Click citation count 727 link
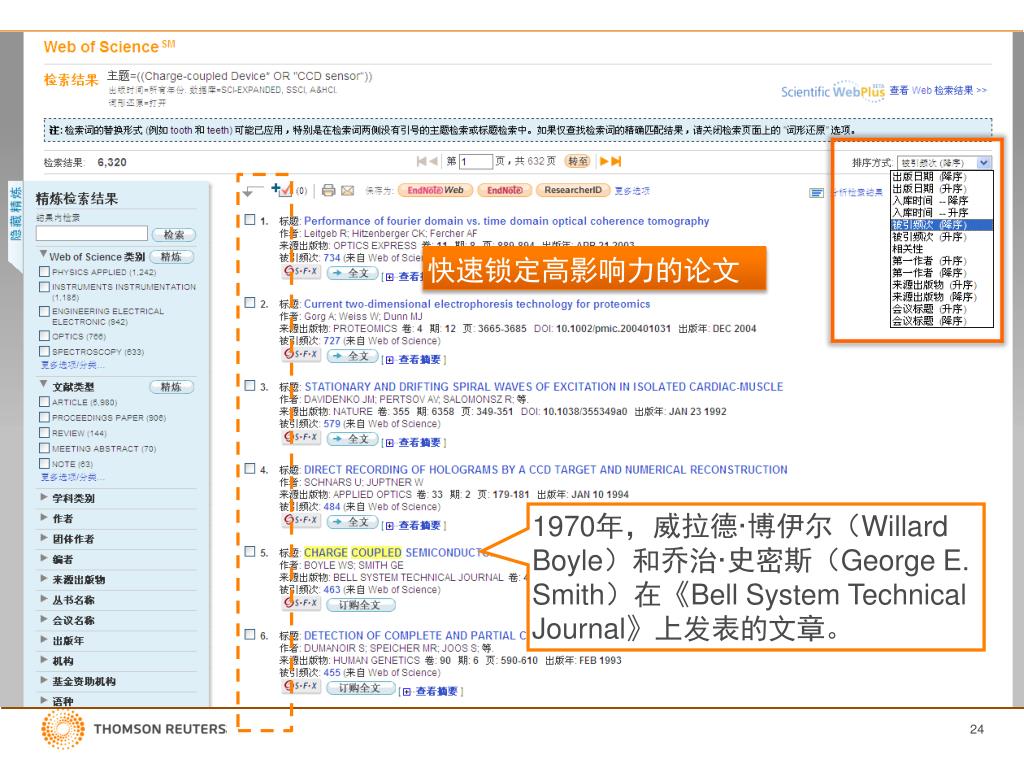This screenshot has height=768, width=1024. point(332,341)
